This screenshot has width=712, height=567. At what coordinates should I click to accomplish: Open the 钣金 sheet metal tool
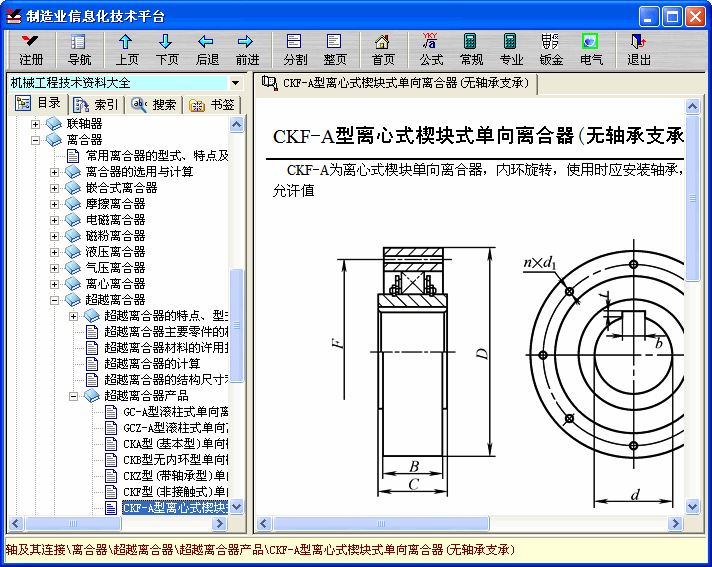(x=551, y=49)
